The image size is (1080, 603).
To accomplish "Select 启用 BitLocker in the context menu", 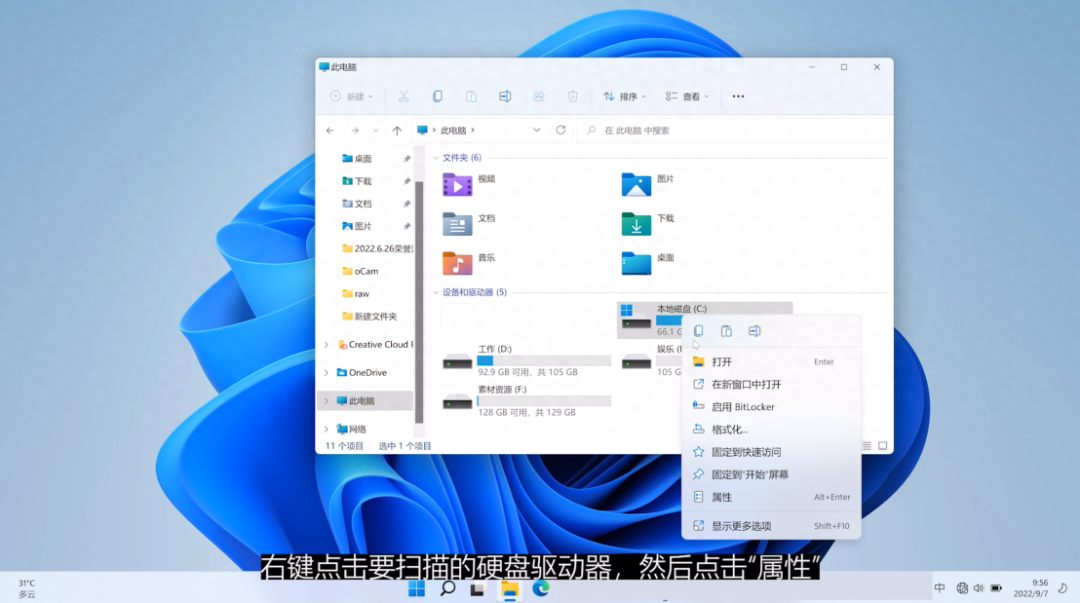I will (x=742, y=407).
